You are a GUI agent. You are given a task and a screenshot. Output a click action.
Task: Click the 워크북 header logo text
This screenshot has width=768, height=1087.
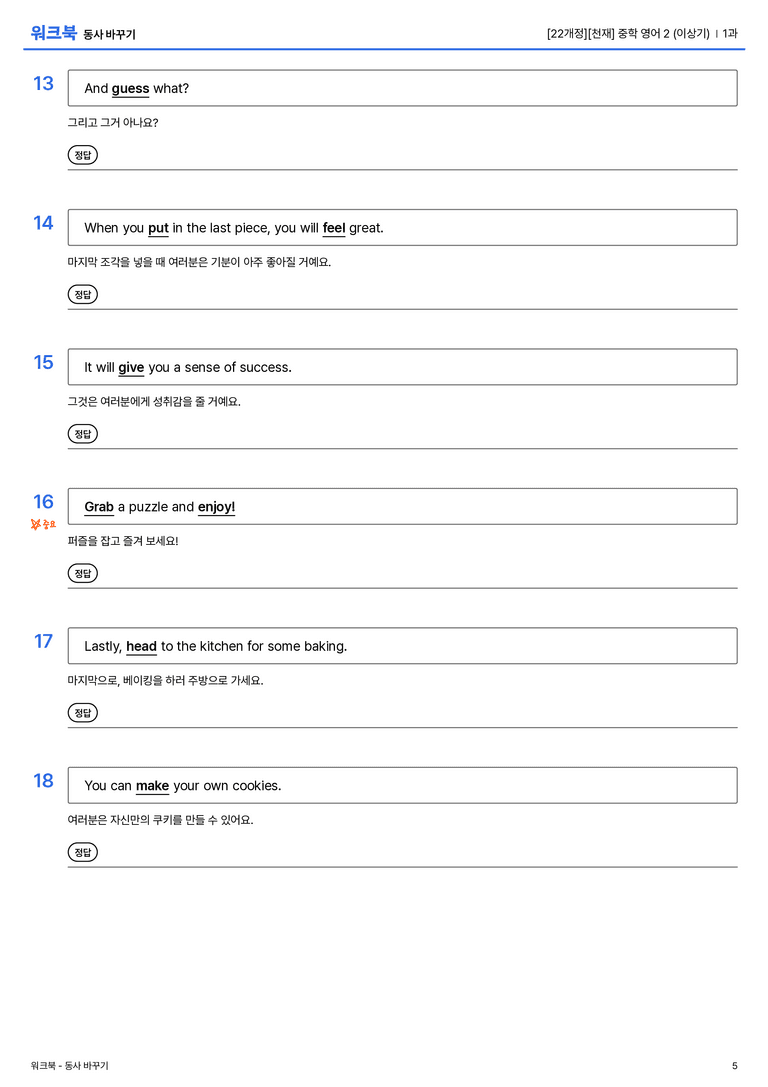[53, 33]
